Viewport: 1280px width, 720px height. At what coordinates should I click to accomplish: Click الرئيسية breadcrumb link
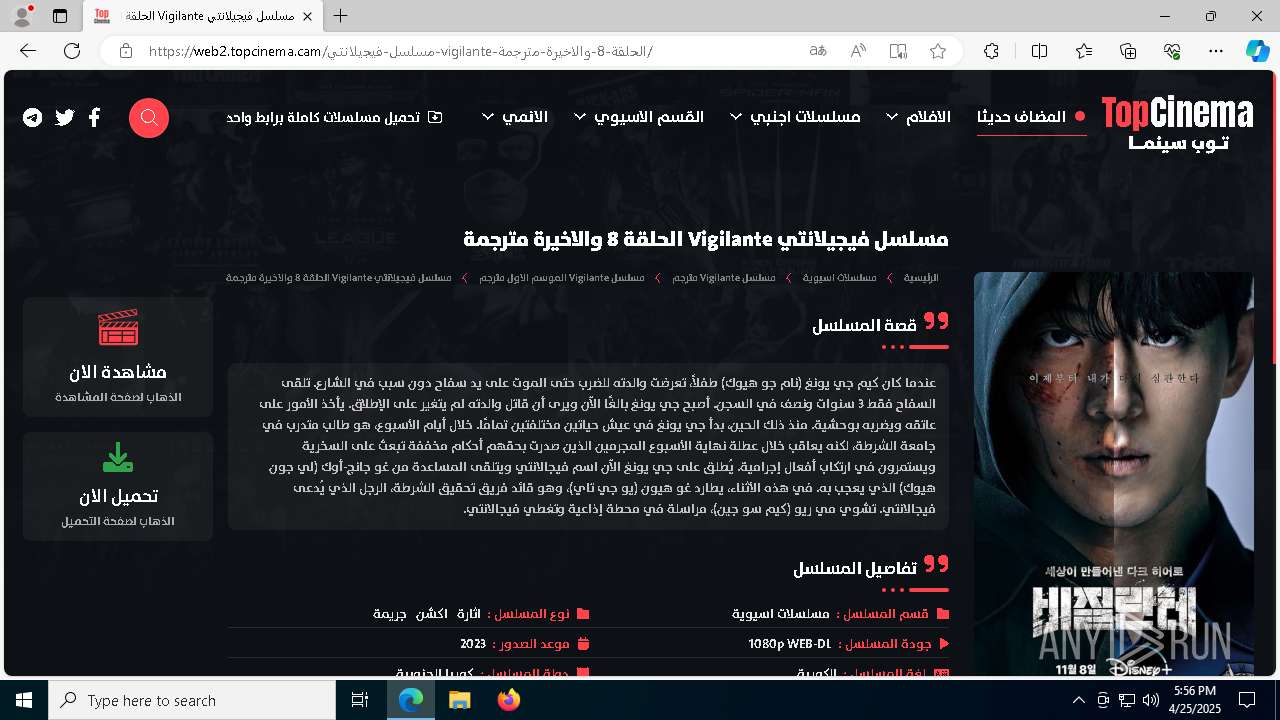[921, 277]
